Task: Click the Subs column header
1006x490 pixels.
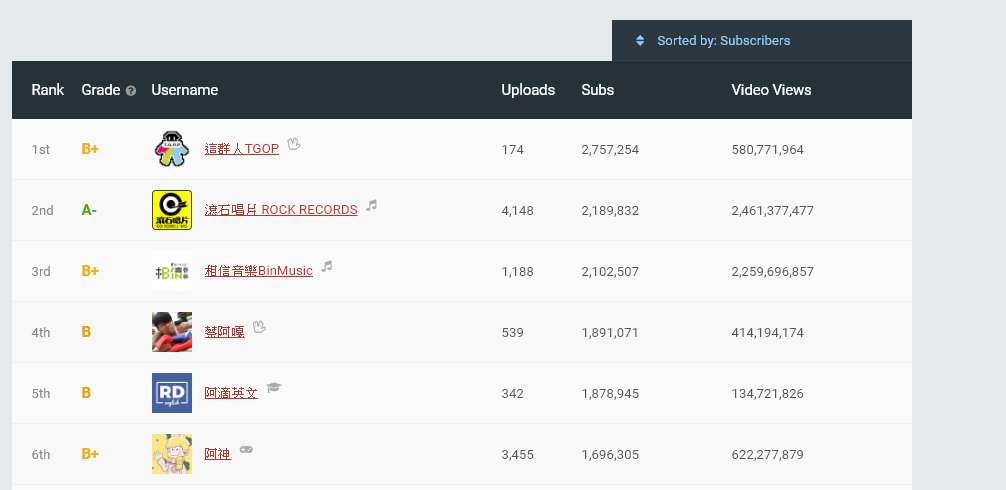Action: pyautogui.click(x=597, y=90)
